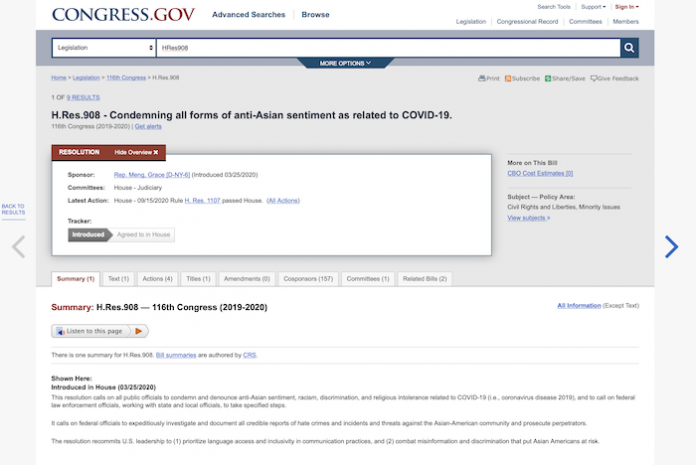Viewport: 696px width, 465px height.
Task: Open the Sign In dropdown
Action: point(627,7)
